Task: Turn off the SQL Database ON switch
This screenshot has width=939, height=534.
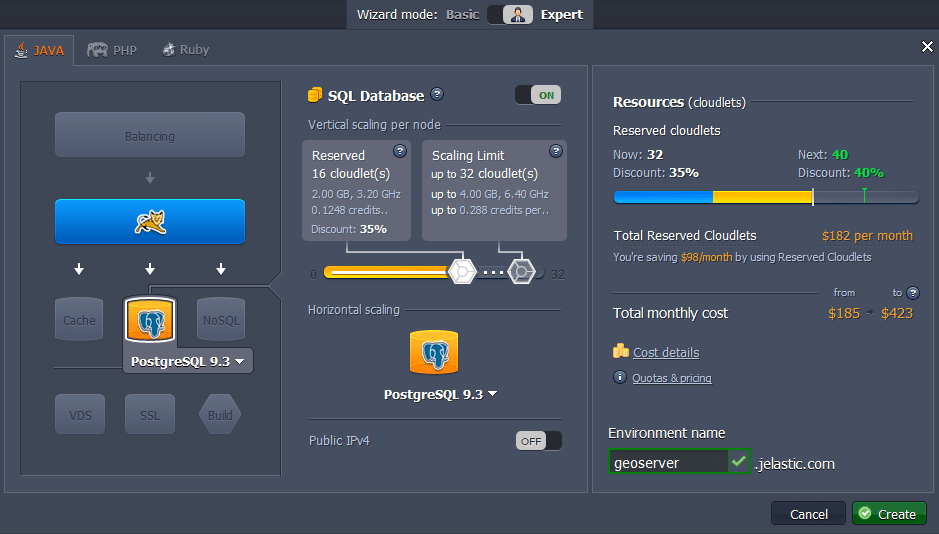Action: [538, 95]
